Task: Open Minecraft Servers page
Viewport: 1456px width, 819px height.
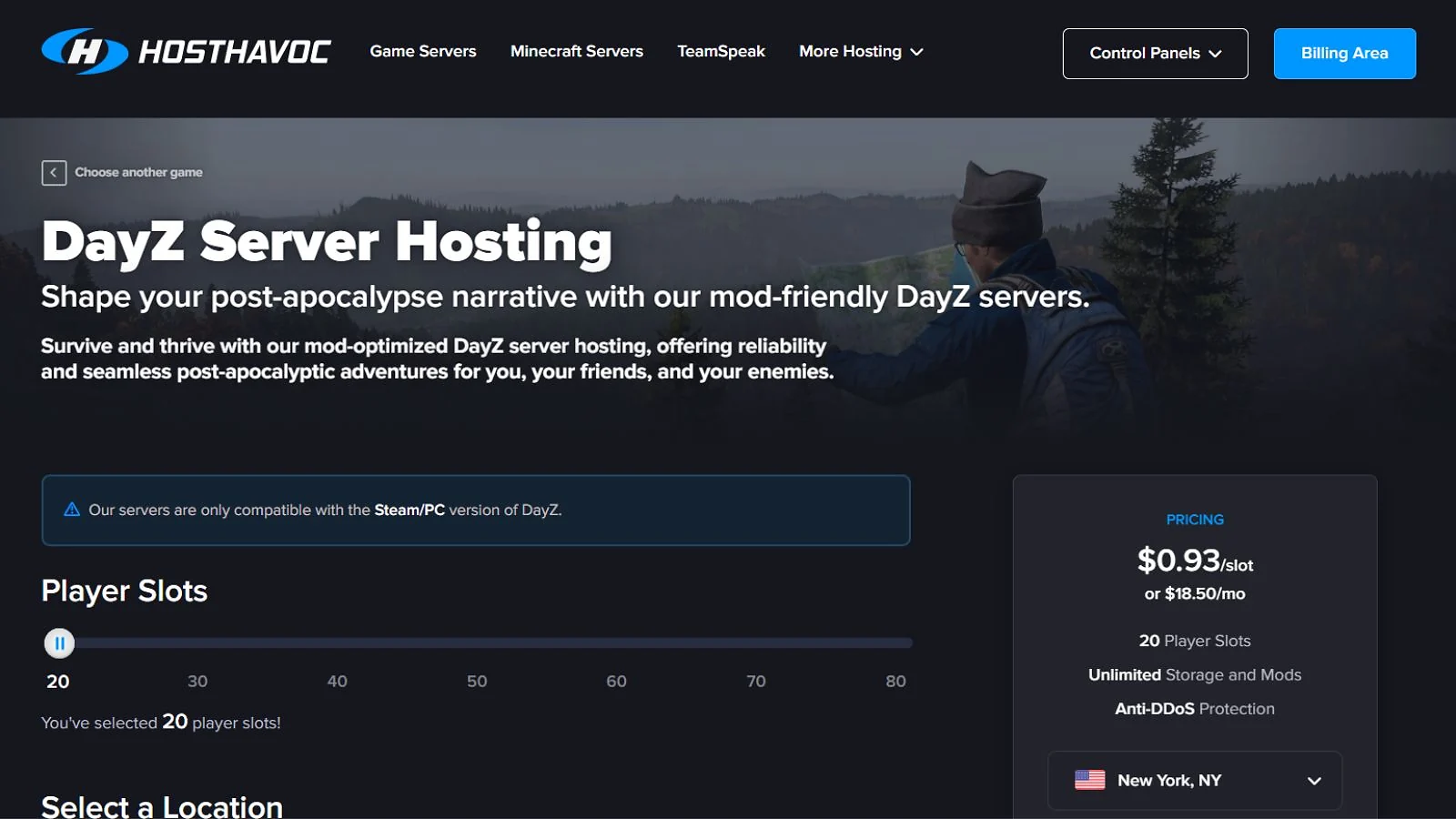Action: coord(577,51)
